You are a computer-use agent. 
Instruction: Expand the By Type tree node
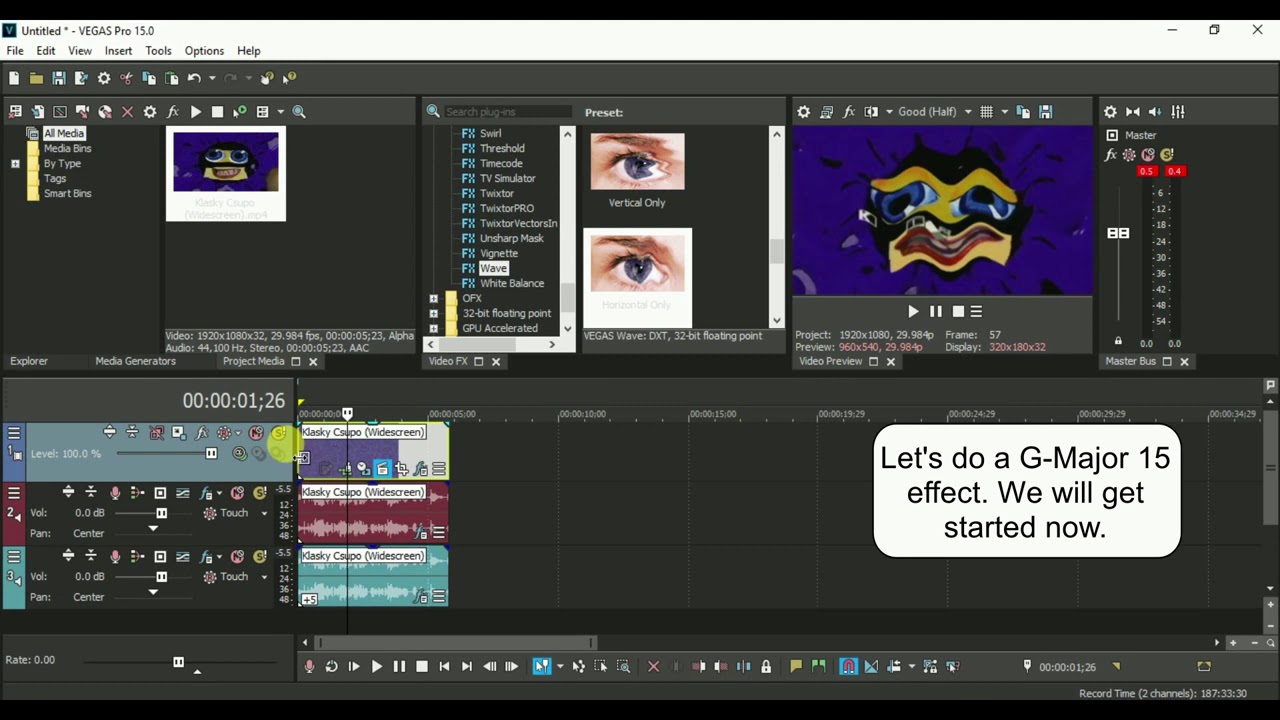15,163
